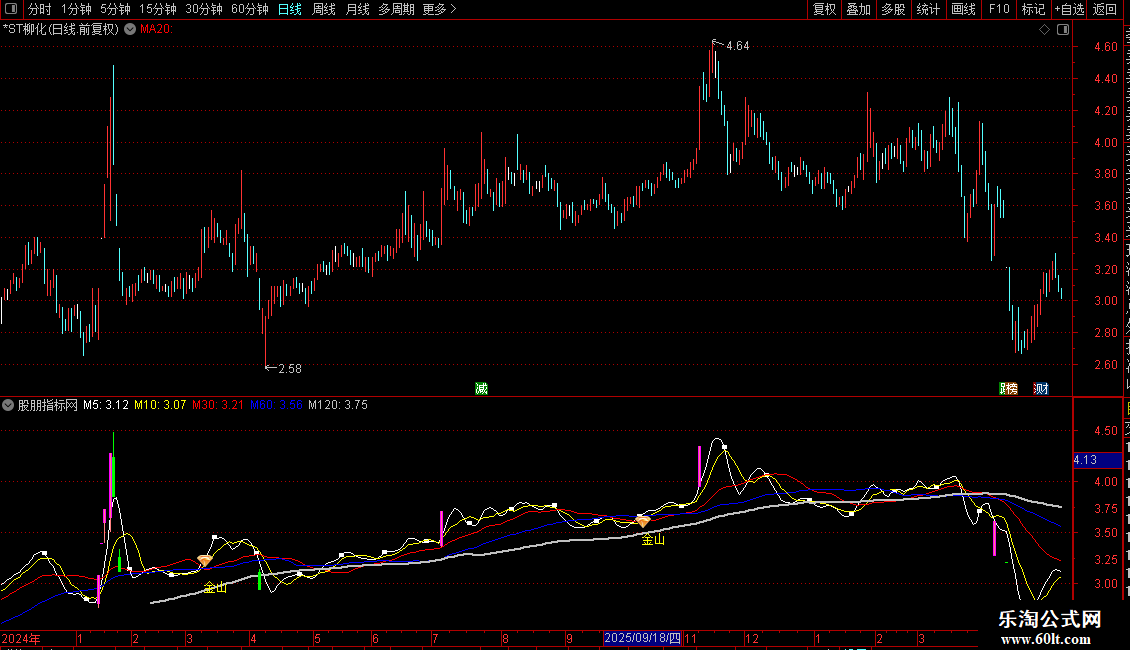Add stock via +自选 button
The width and height of the screenshot is (1130, 650).
1069,9
